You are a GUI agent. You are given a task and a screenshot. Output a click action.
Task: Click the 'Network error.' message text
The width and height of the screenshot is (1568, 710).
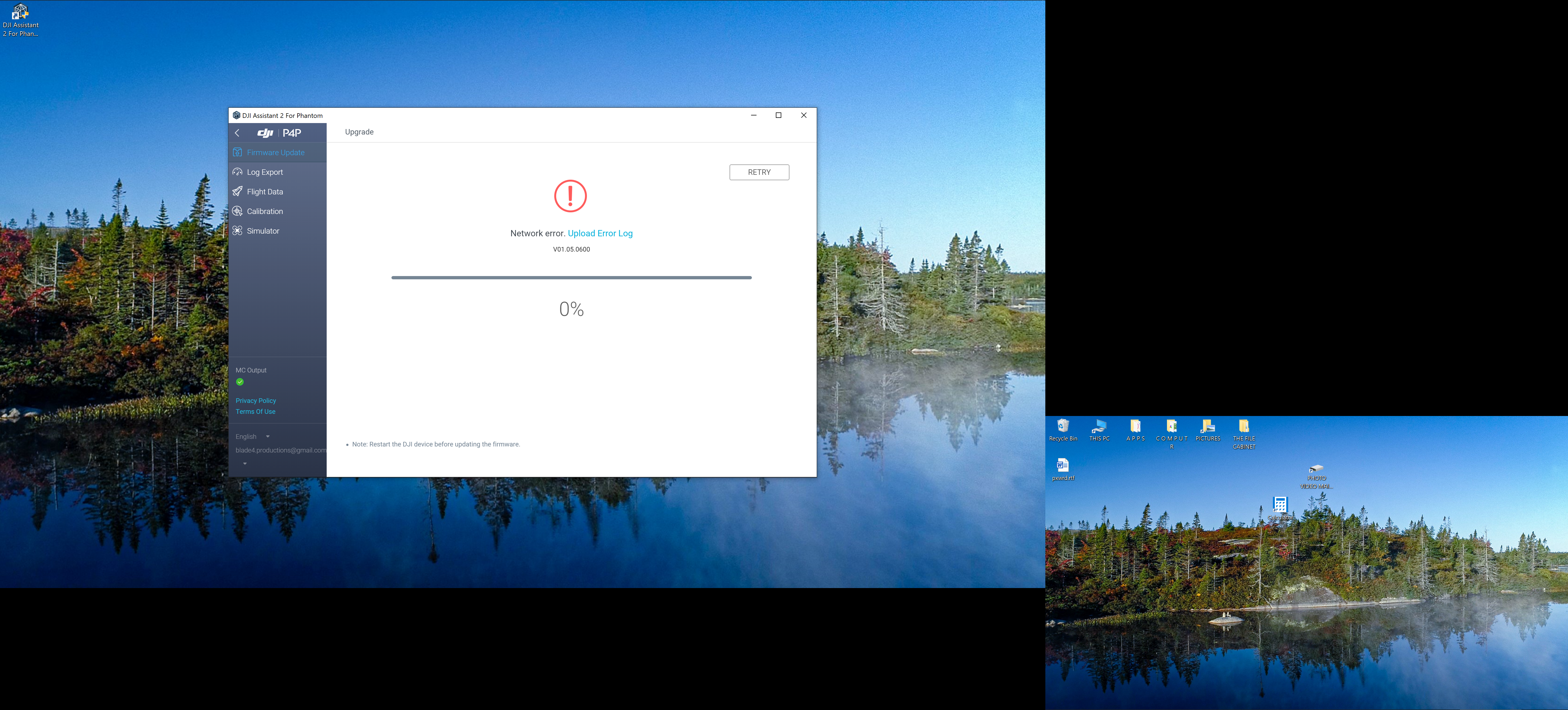538,233
